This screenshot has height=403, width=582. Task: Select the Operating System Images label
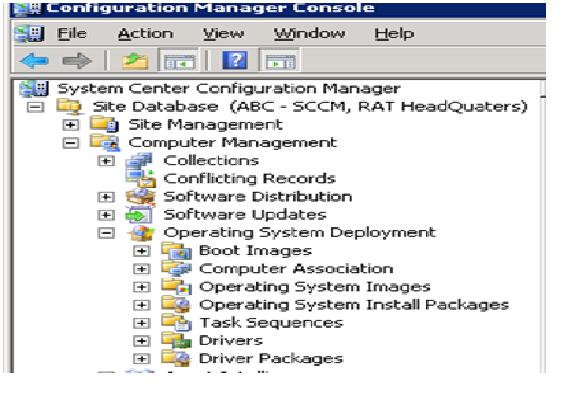pos(315,287)
